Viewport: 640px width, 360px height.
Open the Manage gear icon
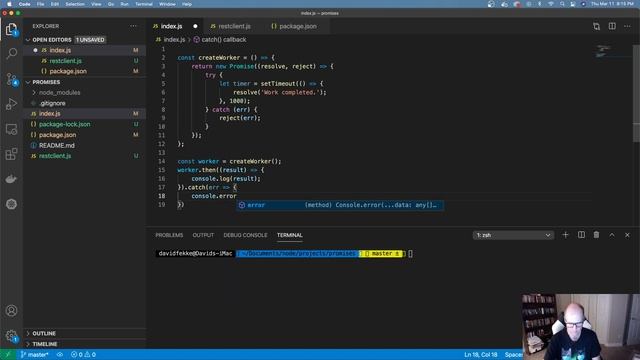pyautogui.click(x=11, y=336)
